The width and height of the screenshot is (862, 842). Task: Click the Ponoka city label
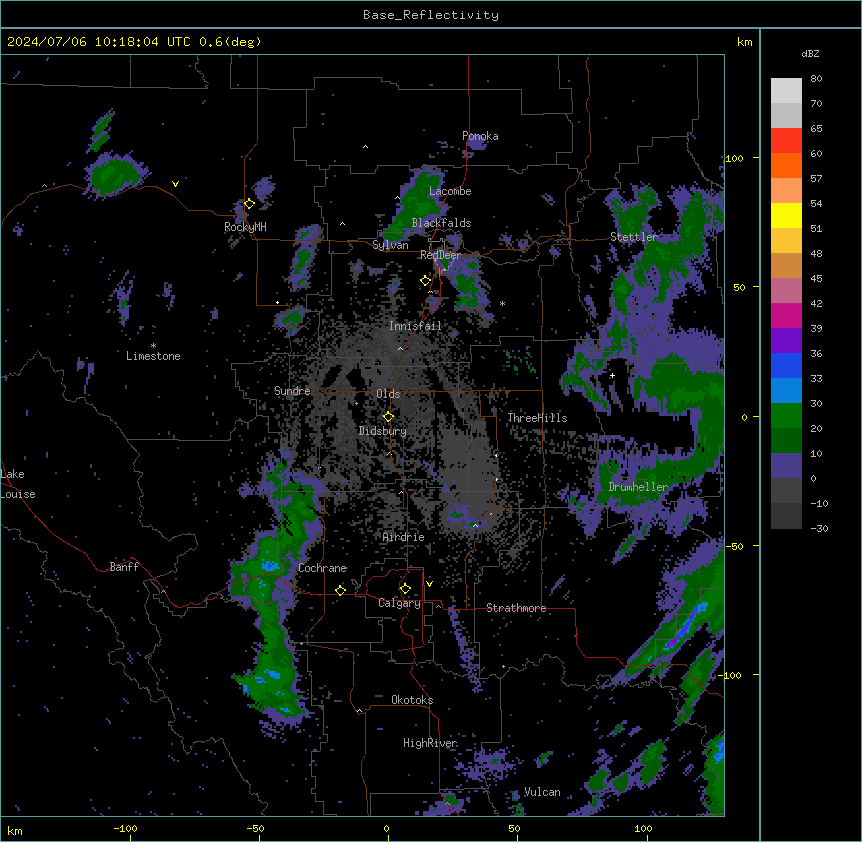[480, 136]
